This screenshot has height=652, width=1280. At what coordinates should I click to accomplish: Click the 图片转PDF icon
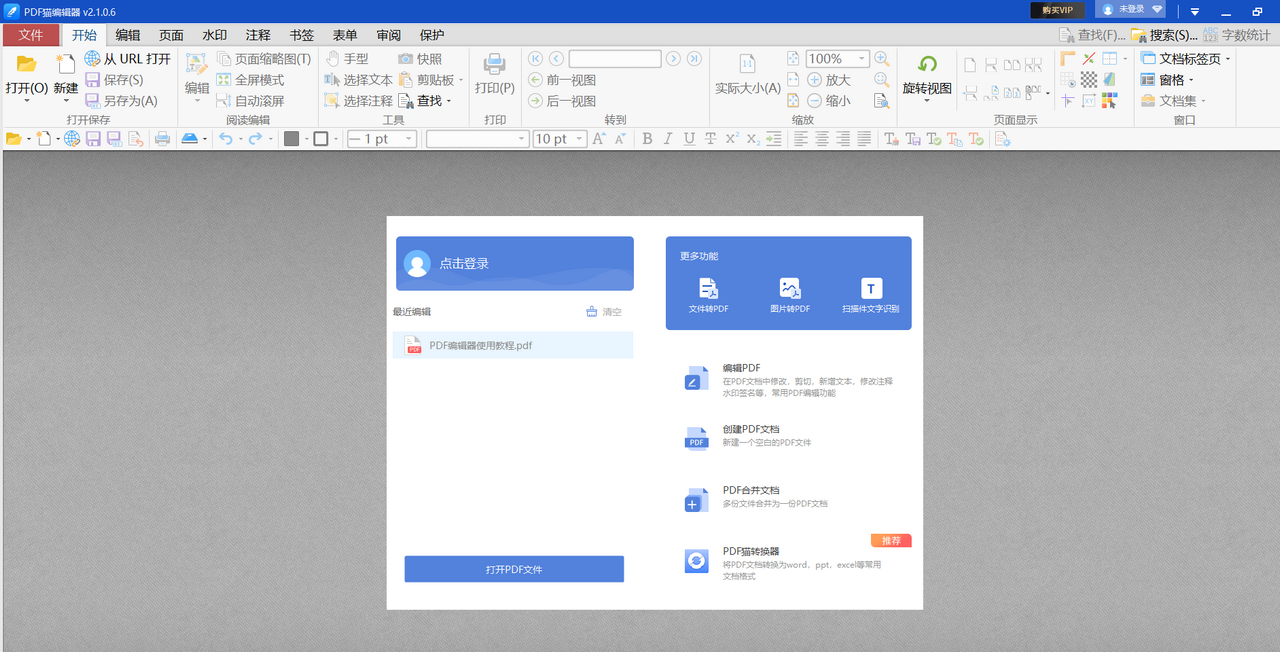(790, 289)
